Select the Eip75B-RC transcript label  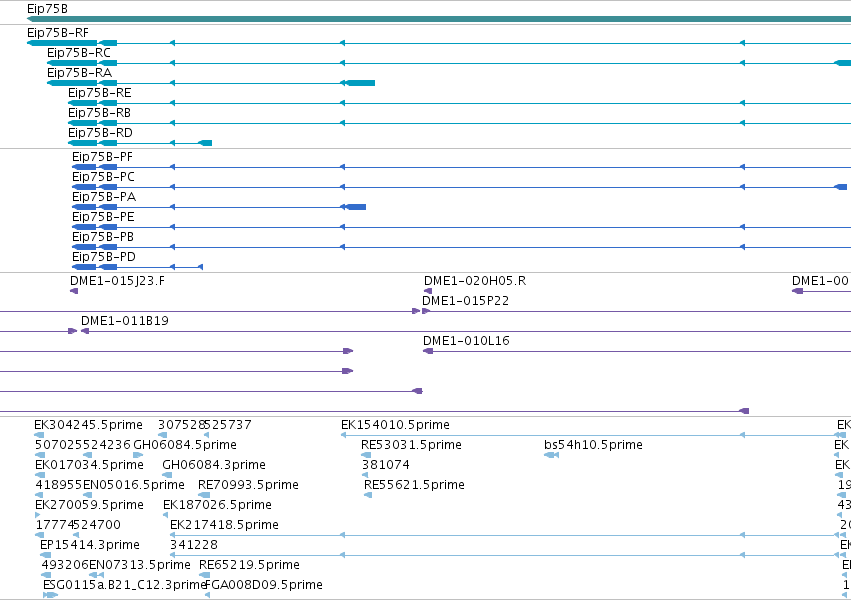79,53
